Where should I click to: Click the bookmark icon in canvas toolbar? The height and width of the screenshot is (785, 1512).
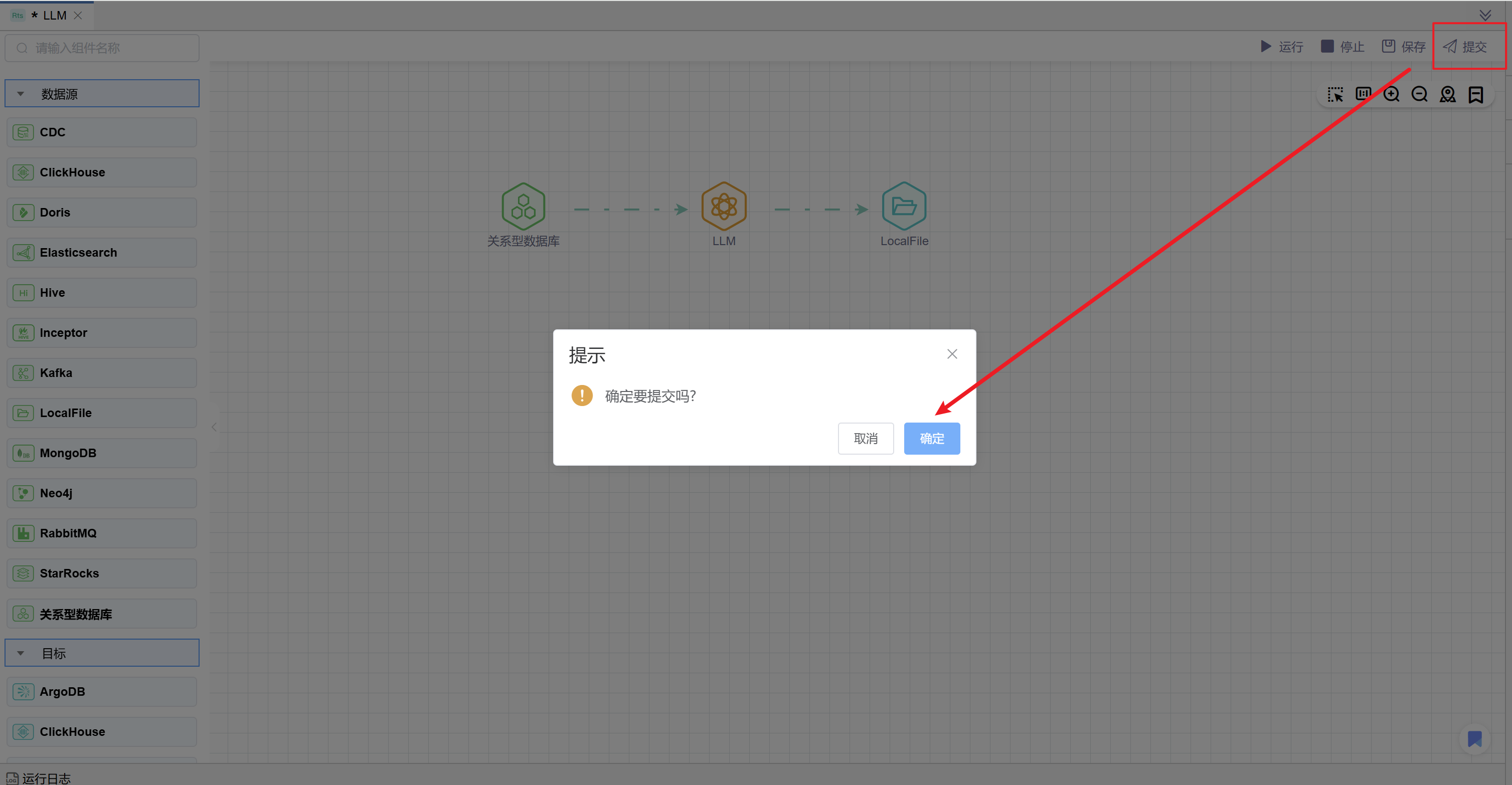tap(1475, 94)
